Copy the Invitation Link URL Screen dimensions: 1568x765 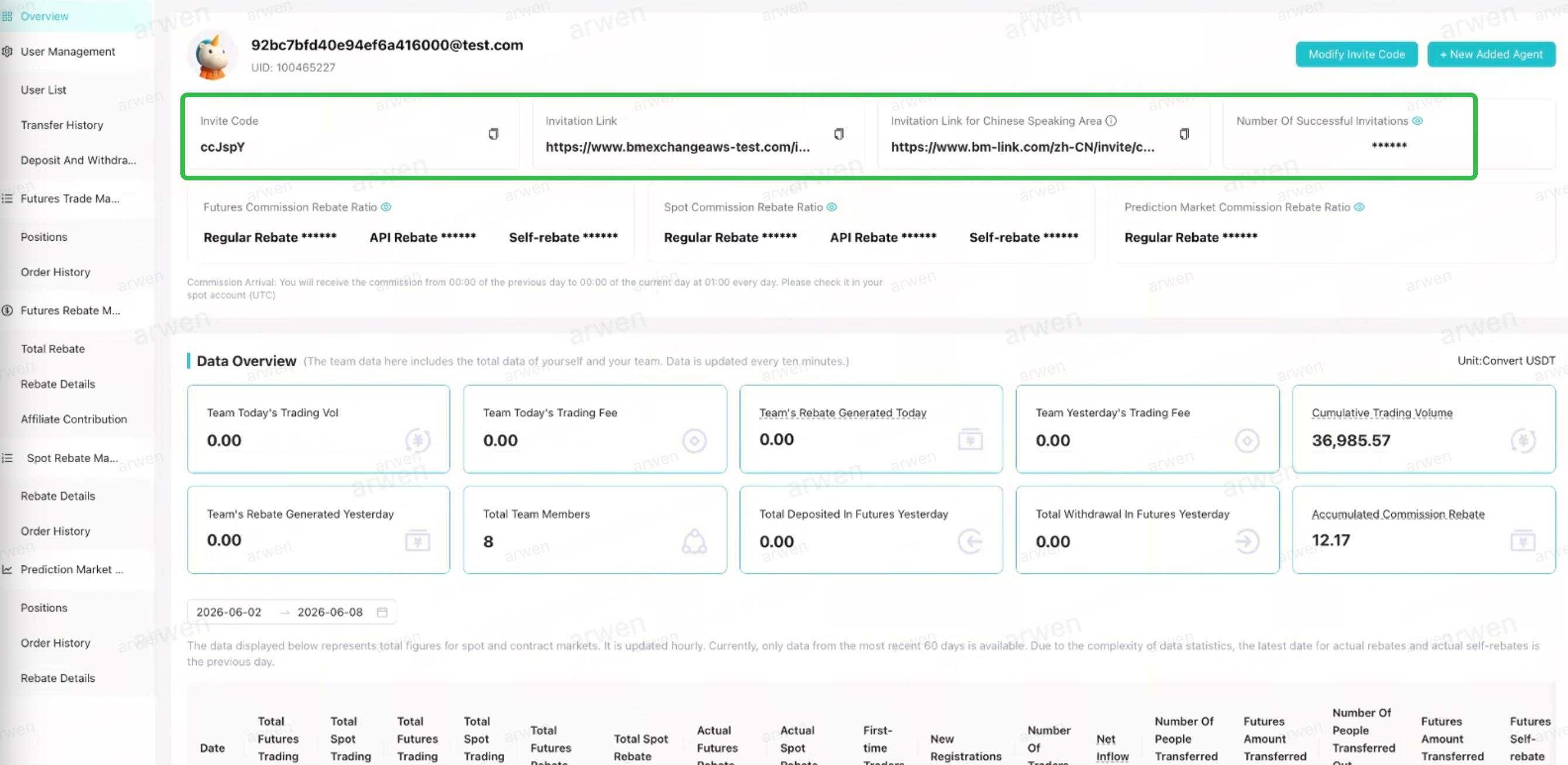[838, 134]
